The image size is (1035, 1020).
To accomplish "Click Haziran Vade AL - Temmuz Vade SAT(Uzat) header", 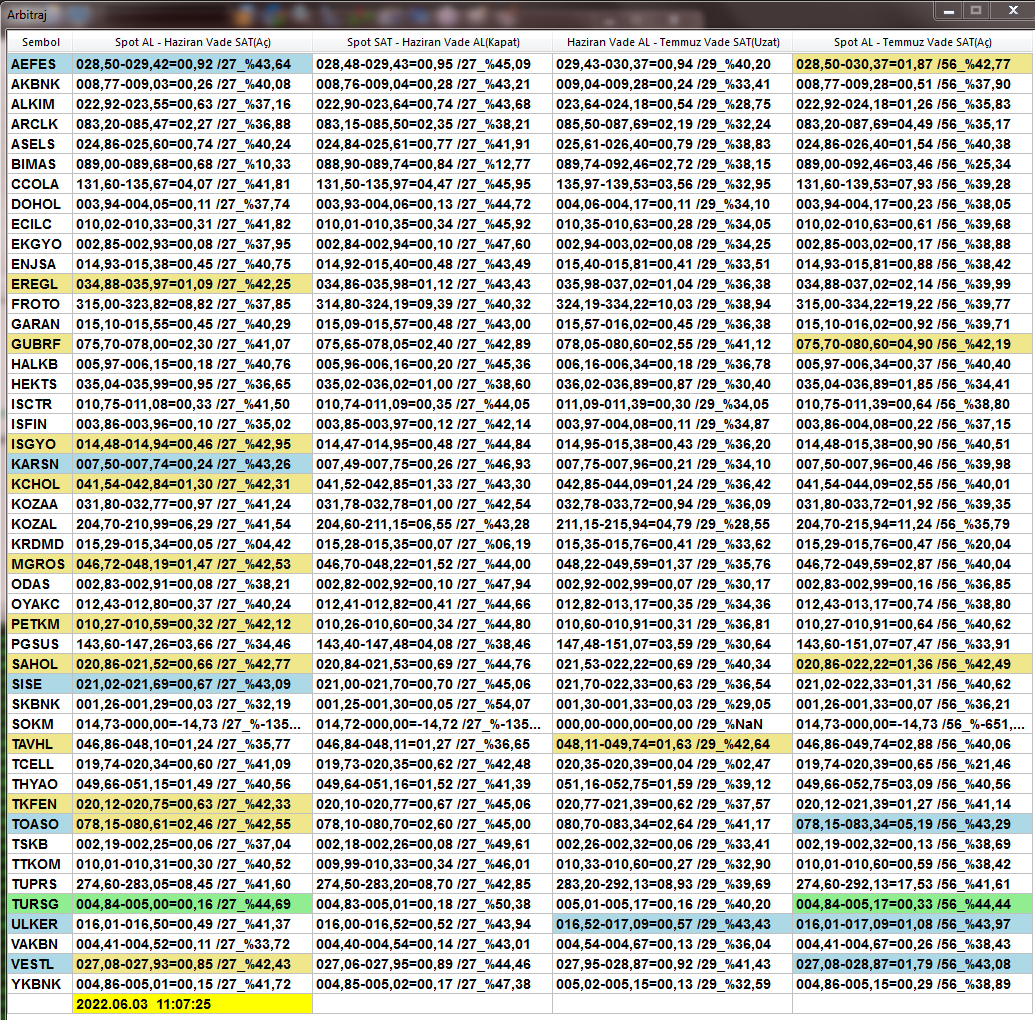I will point(673,42).
